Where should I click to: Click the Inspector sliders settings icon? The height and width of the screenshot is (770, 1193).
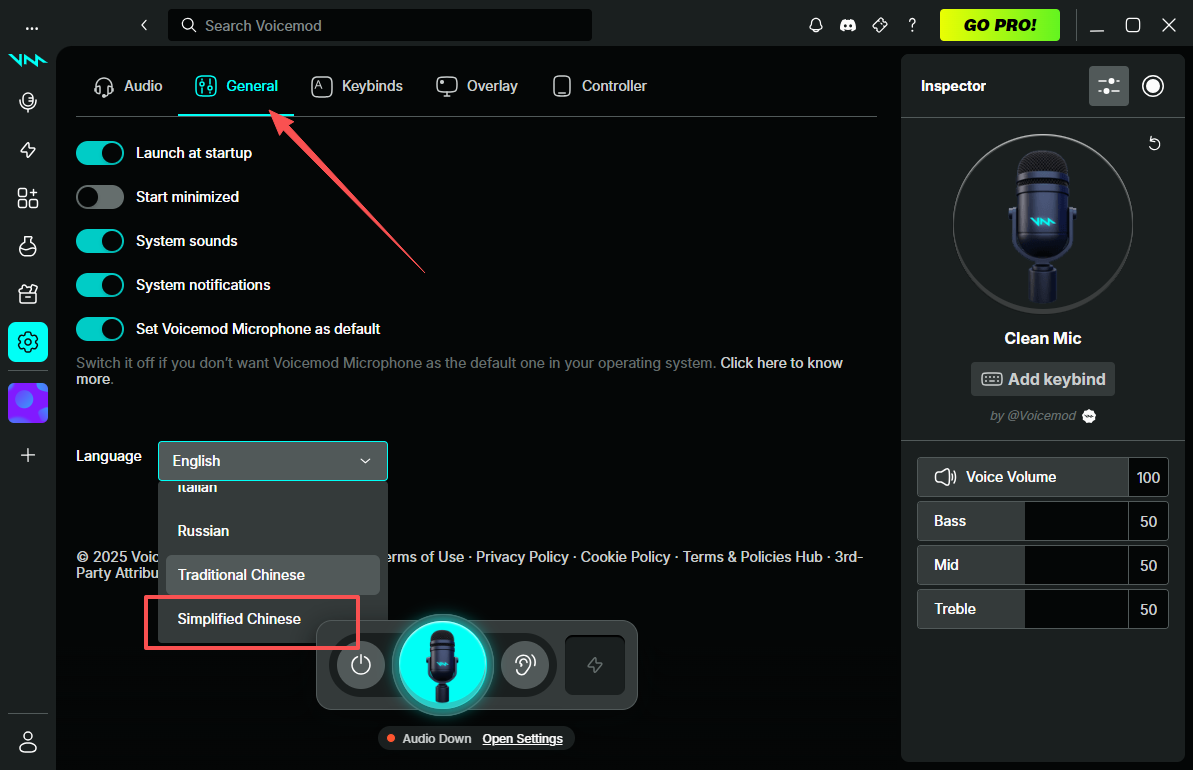[1109, 86]
